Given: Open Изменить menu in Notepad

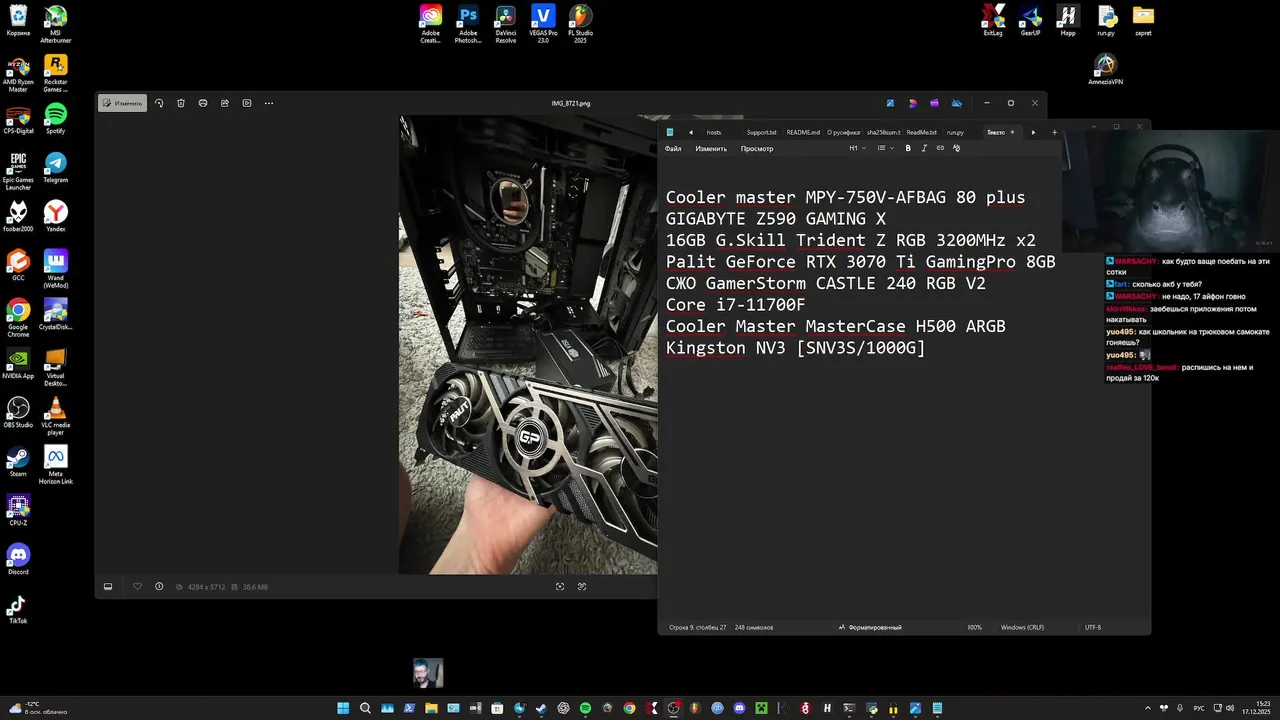Looking at the screenshot, I should 711,149.
